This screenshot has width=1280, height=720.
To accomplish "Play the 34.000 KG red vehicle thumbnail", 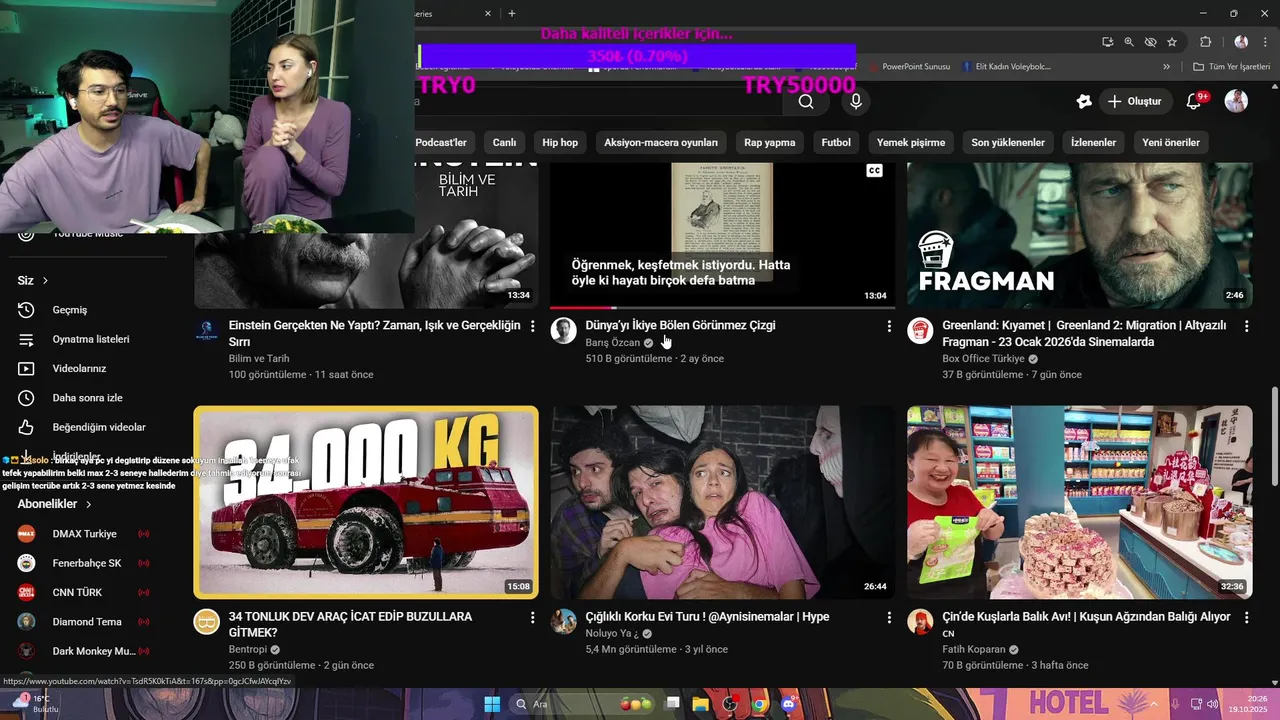I will pyautogui.click(x=366, y=502).
